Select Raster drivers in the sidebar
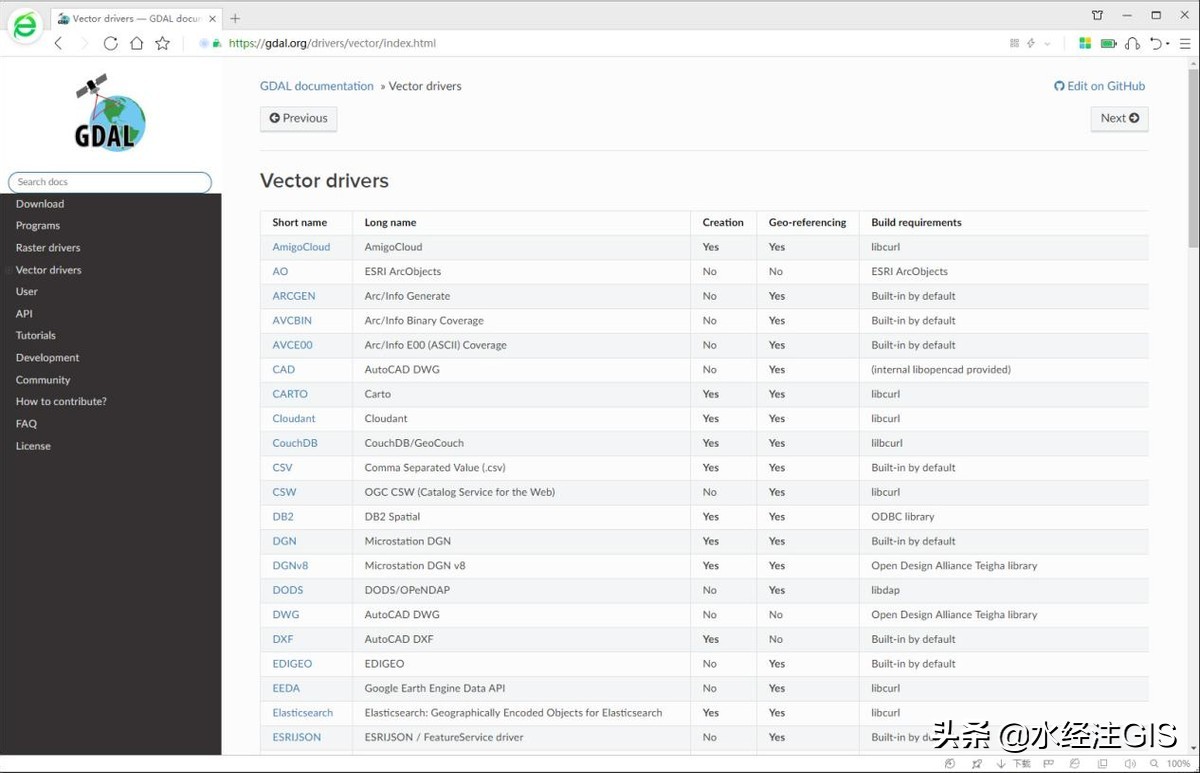This screenshot has width=1200, height=773. pos(48,247)
